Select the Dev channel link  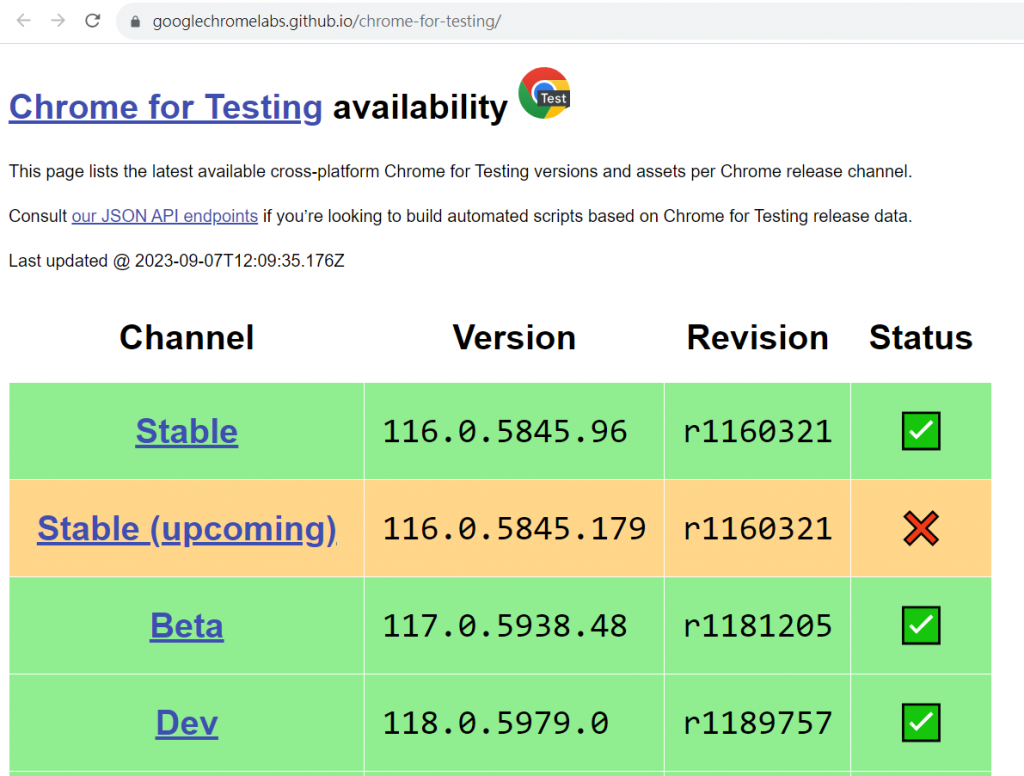(x=187, y=722)
